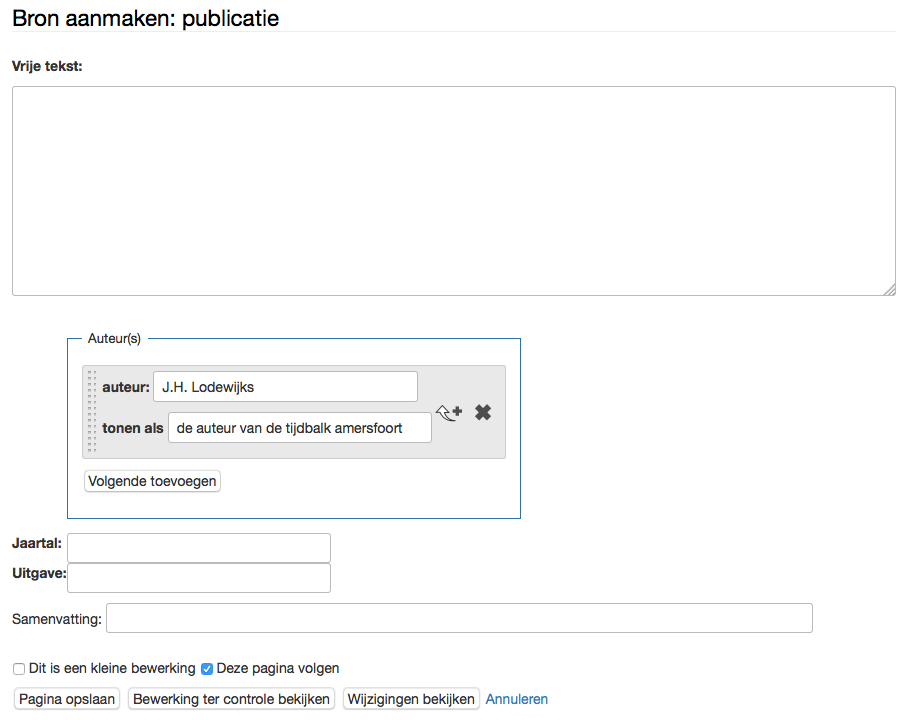Click the resize grip of the Vrije tekst box
The image size is (918, 720).
(x=889, y=289)
